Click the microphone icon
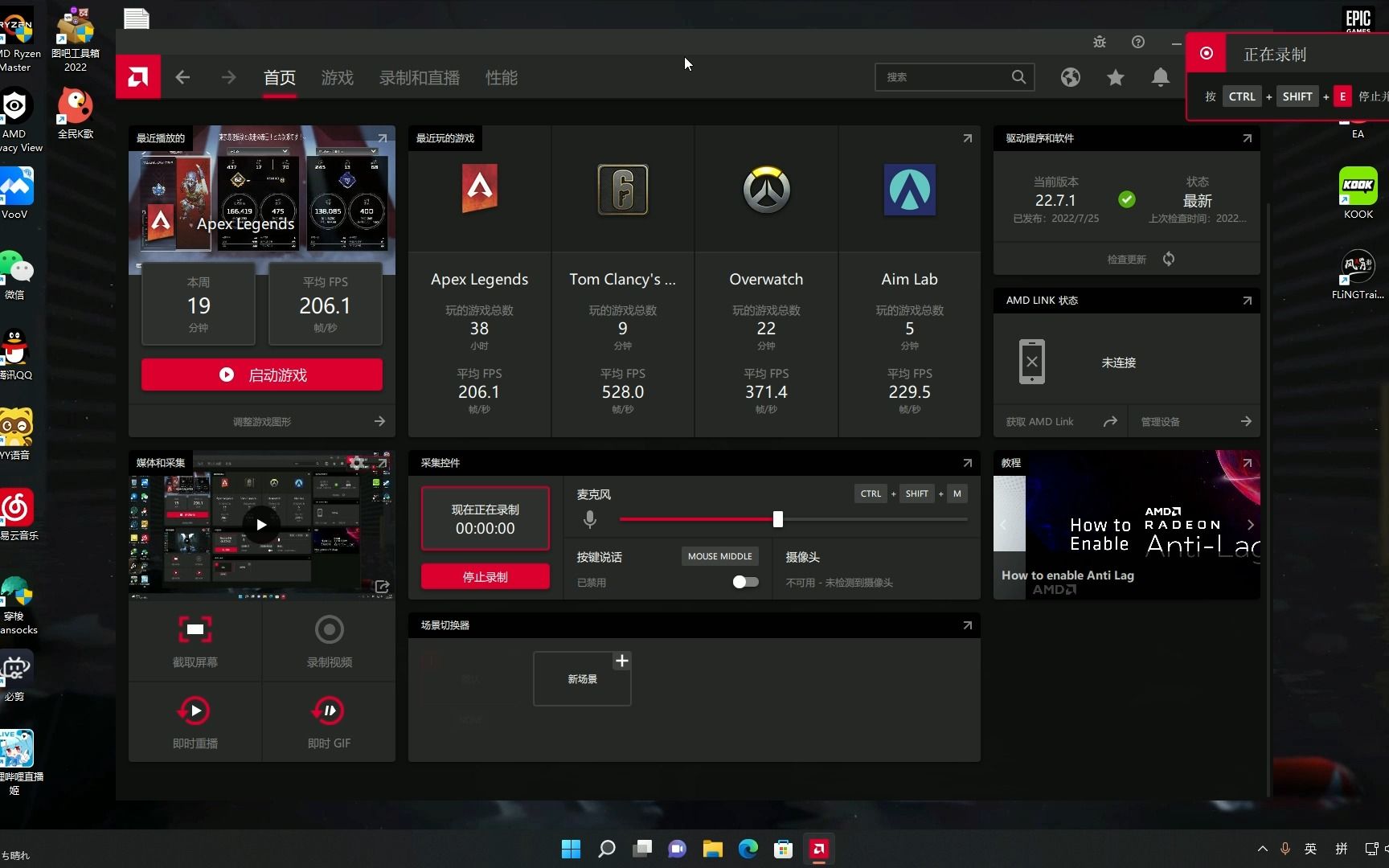 coord(590,520)
